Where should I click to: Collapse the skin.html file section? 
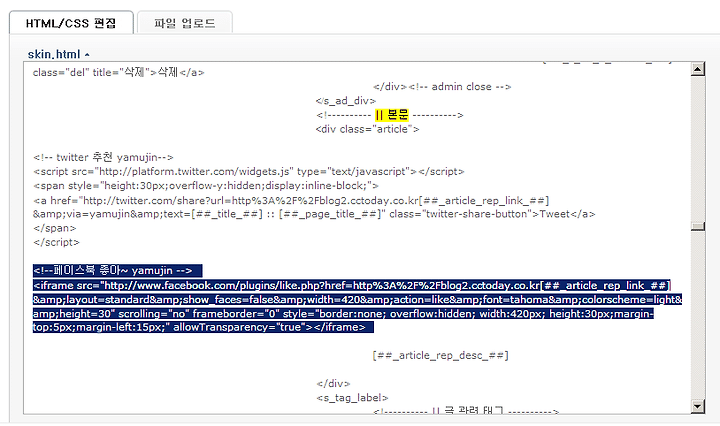(58, 54)
